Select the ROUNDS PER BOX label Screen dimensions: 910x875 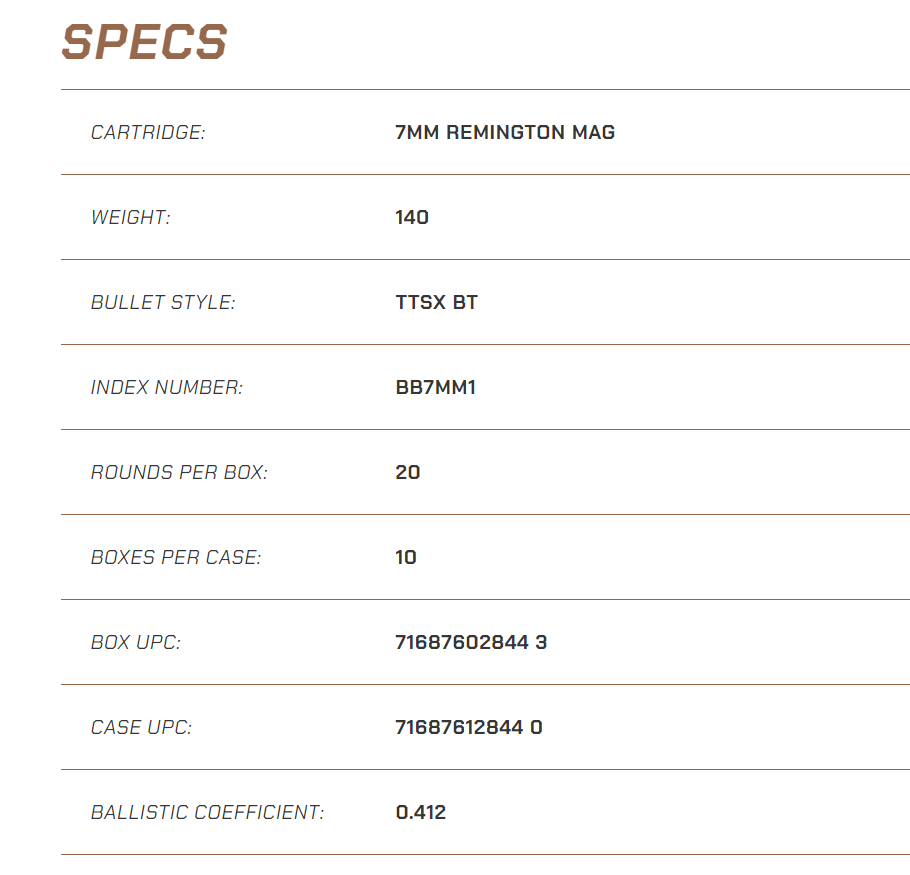179,472
